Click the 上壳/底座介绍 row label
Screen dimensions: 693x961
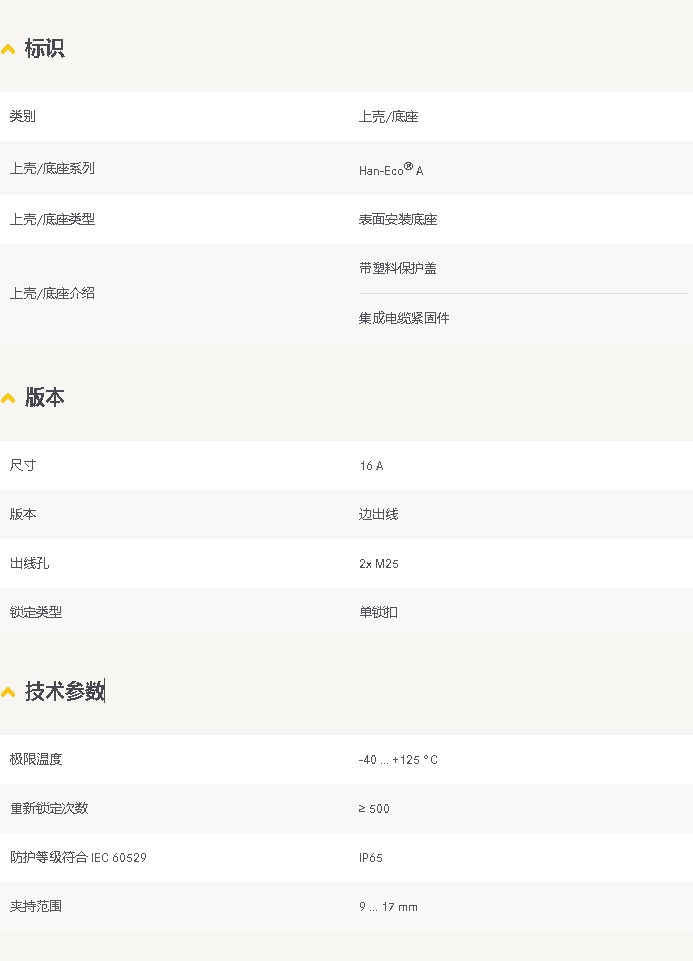(x=52, y=293)
